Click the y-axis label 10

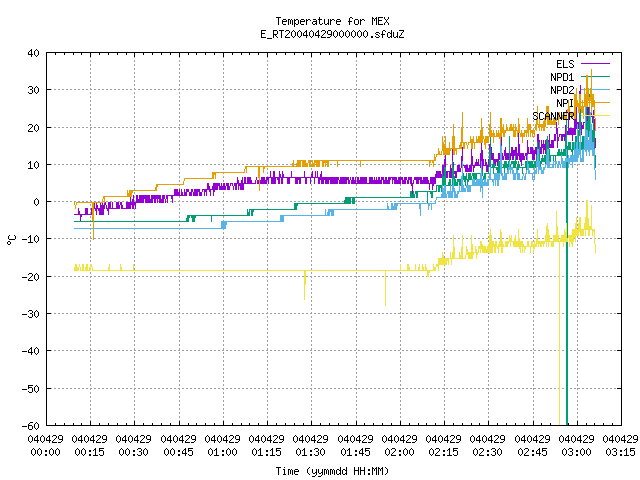[33, 165]
